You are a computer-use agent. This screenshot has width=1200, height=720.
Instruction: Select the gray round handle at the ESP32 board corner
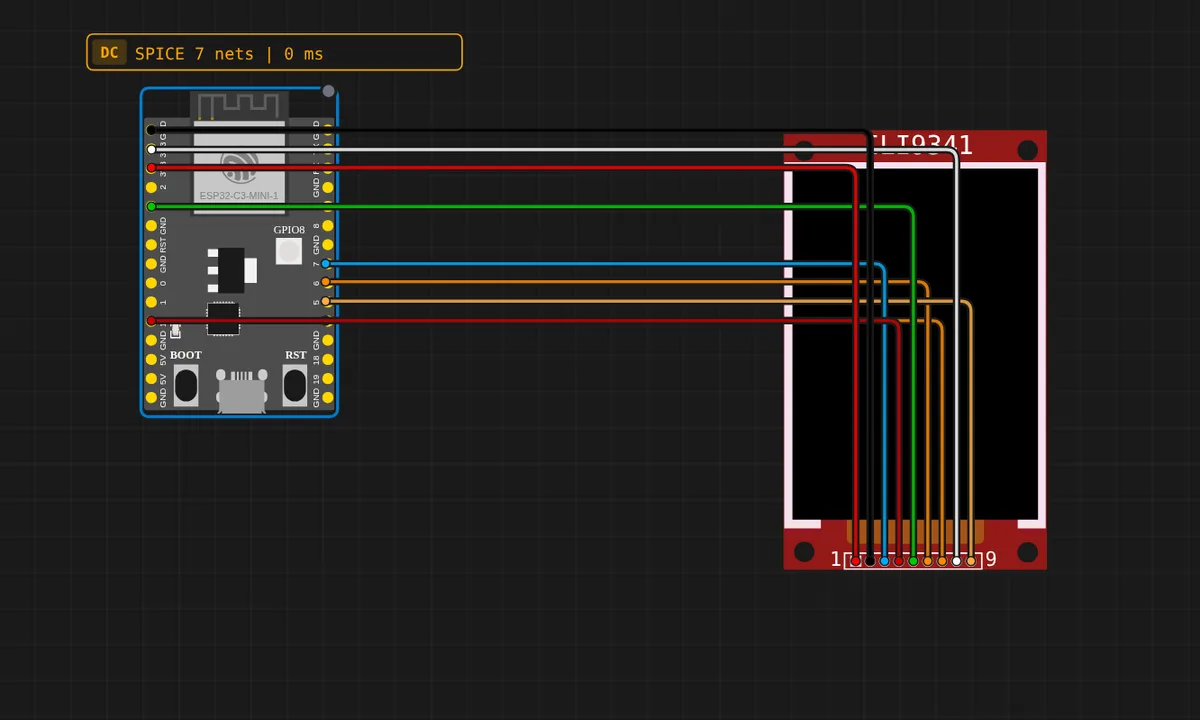[328, 91]
